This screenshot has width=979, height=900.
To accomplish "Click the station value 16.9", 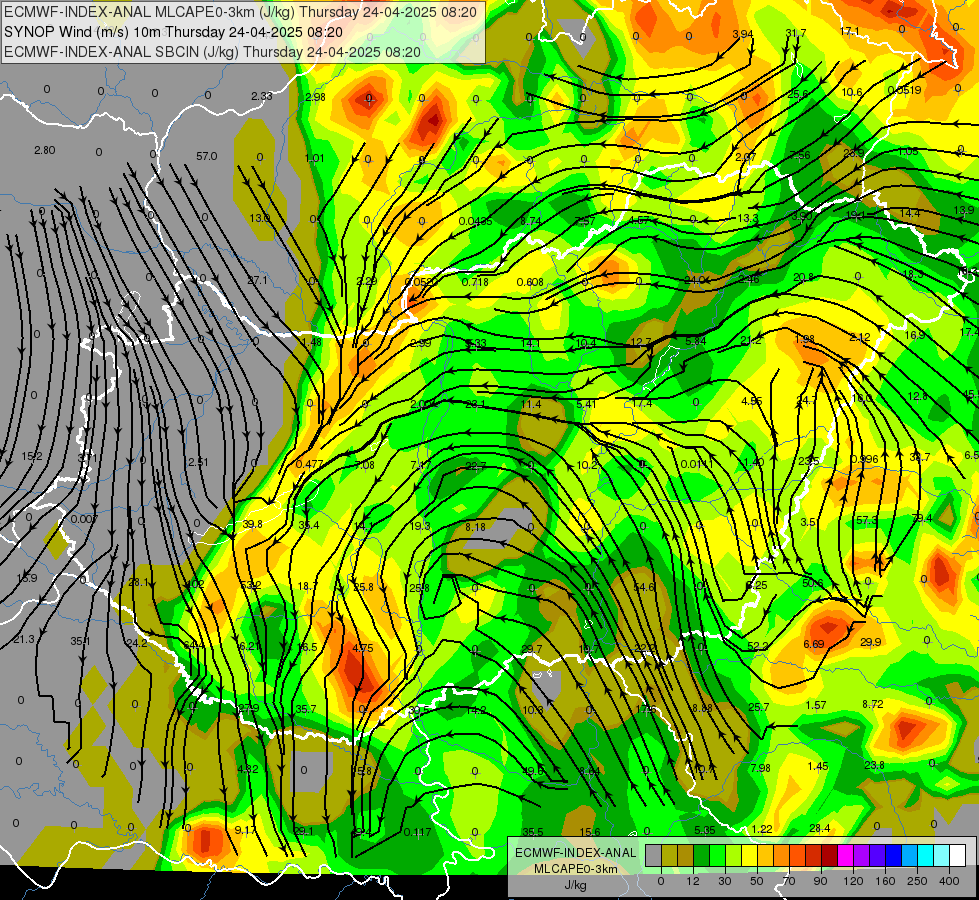I will [915, 335].
